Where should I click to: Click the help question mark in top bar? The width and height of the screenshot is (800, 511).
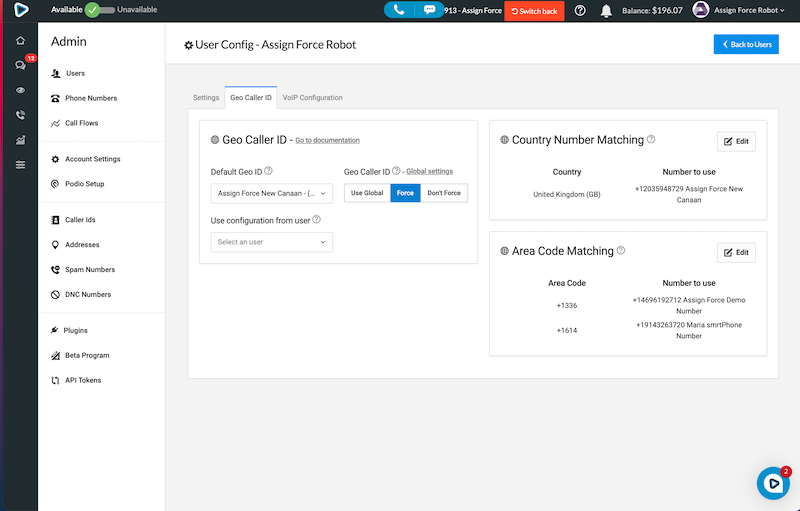pyautogui.click(x=580, y=11)
